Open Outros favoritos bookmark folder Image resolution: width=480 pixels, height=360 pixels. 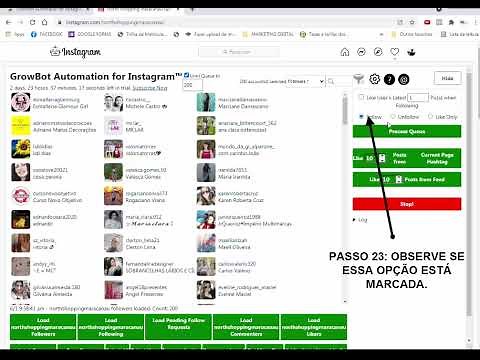point(412,34)
